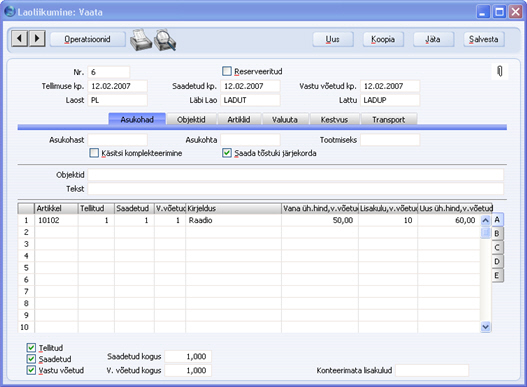Image resolution: width=527 pixels, height=387 pixels.
Task: Switch to the Asukohad tab
Action: 137,119
